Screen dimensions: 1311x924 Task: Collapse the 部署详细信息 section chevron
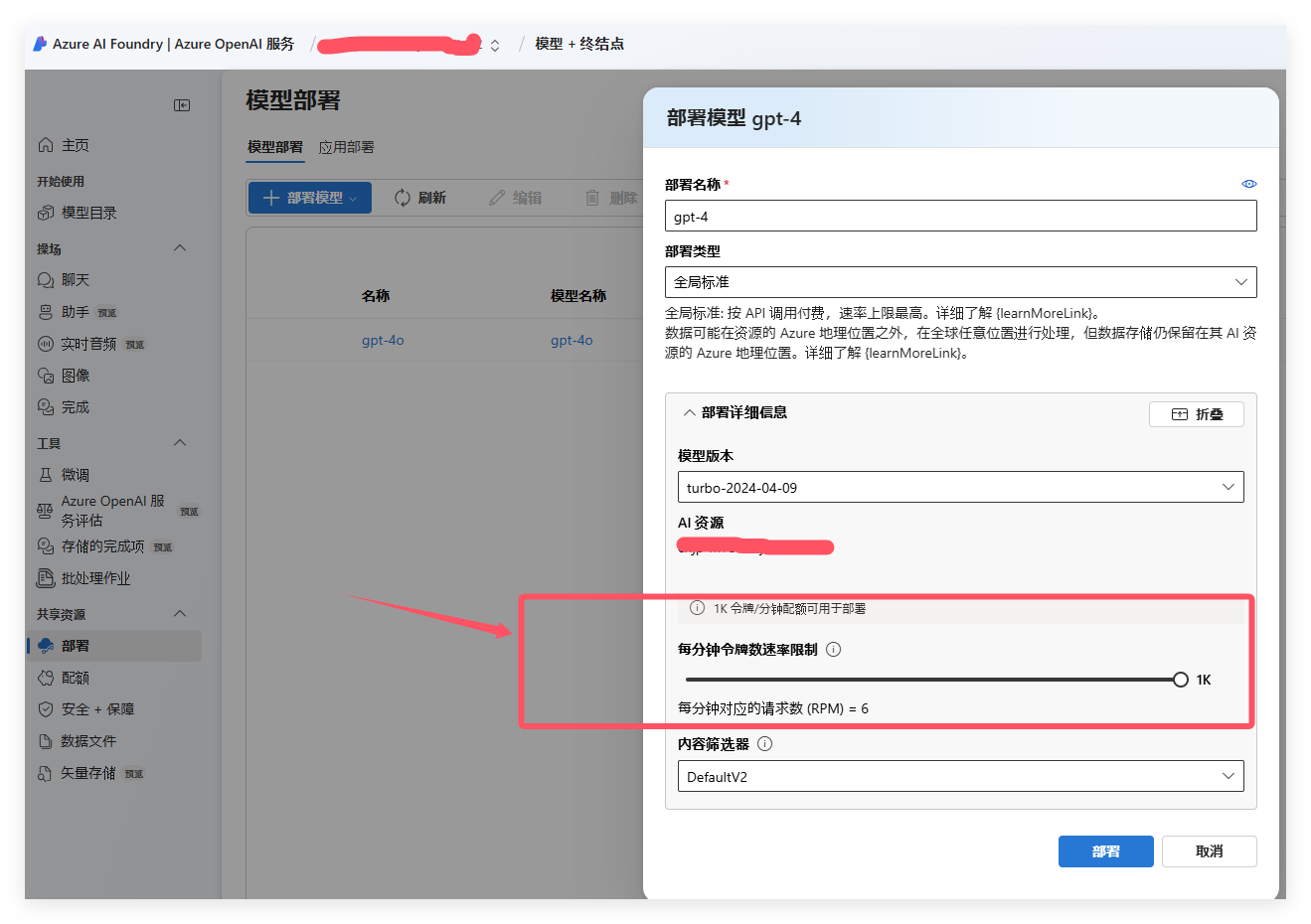[x=689, y=412]
